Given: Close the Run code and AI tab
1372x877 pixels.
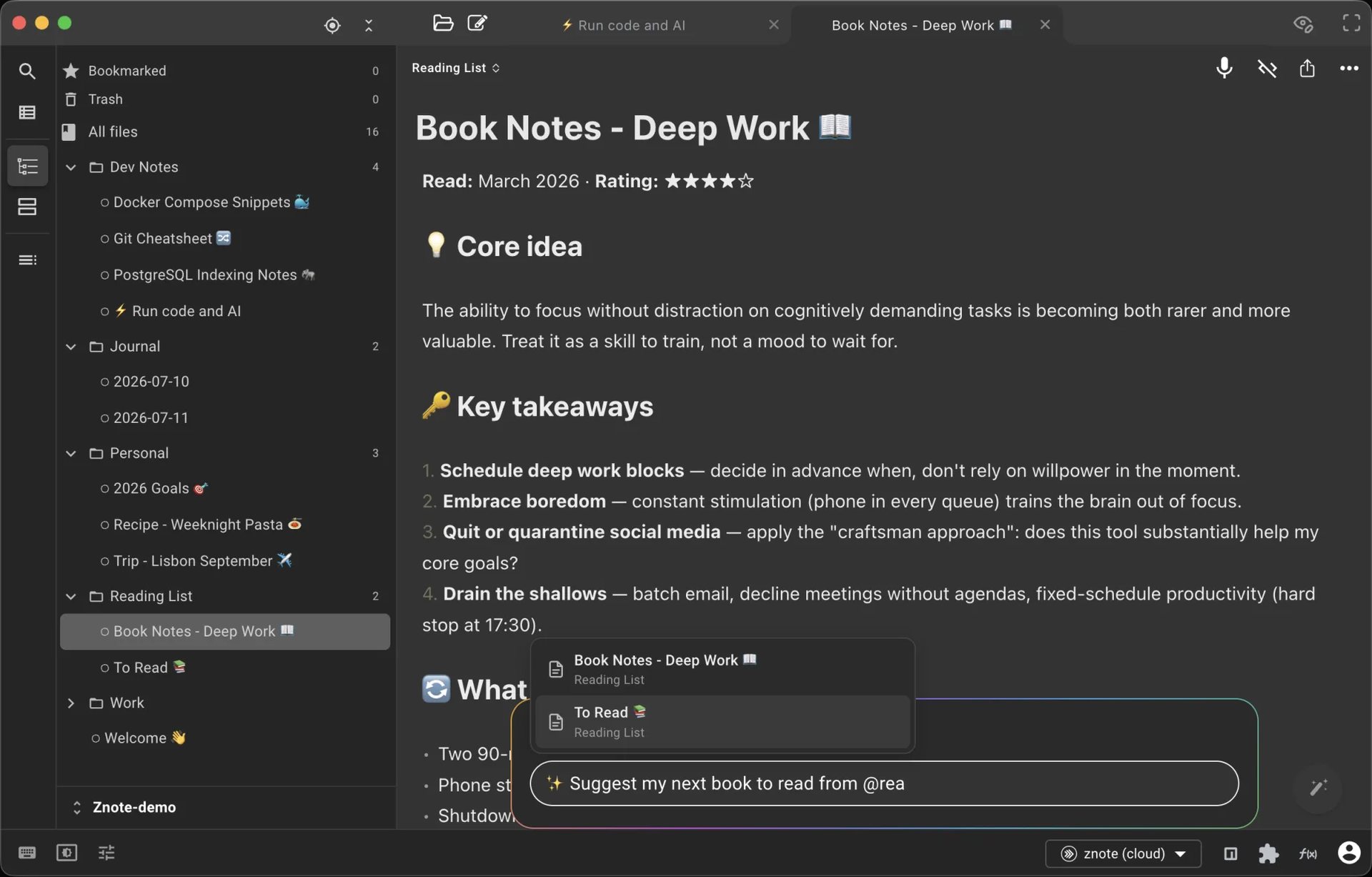Looking at the screenshot, I should (x=773, y=25).
